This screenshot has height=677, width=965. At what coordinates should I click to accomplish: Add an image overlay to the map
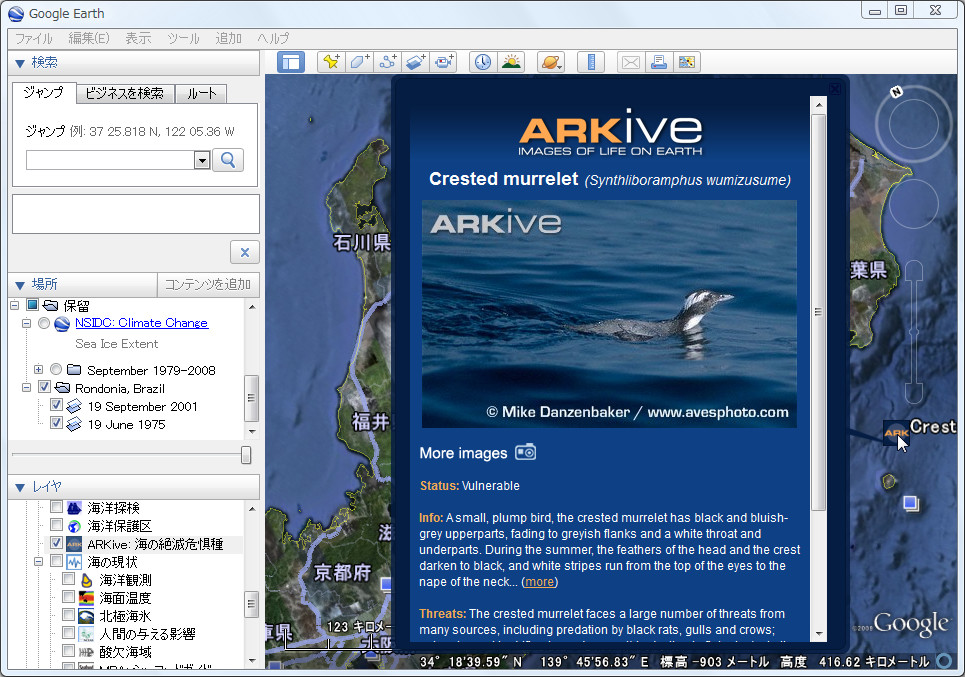coord(415,61)
